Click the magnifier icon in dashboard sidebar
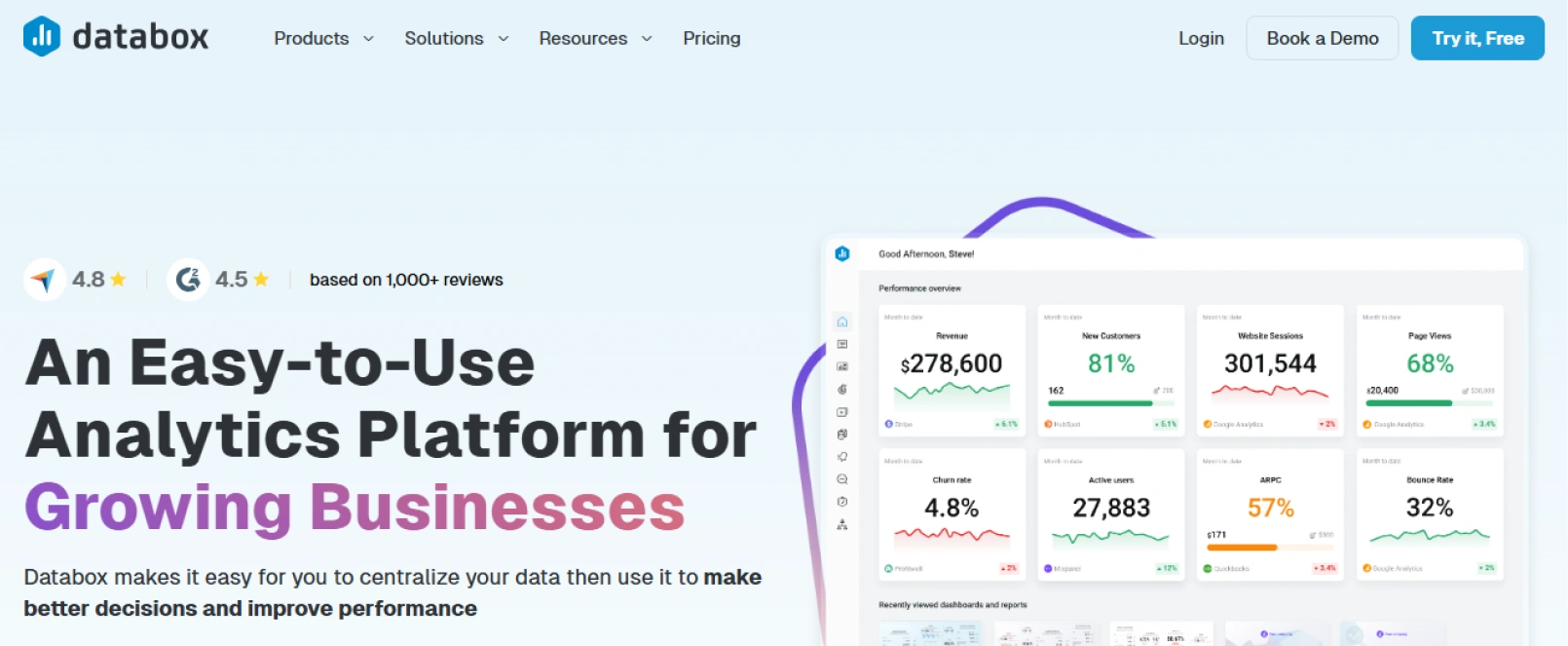 point(842,479)
